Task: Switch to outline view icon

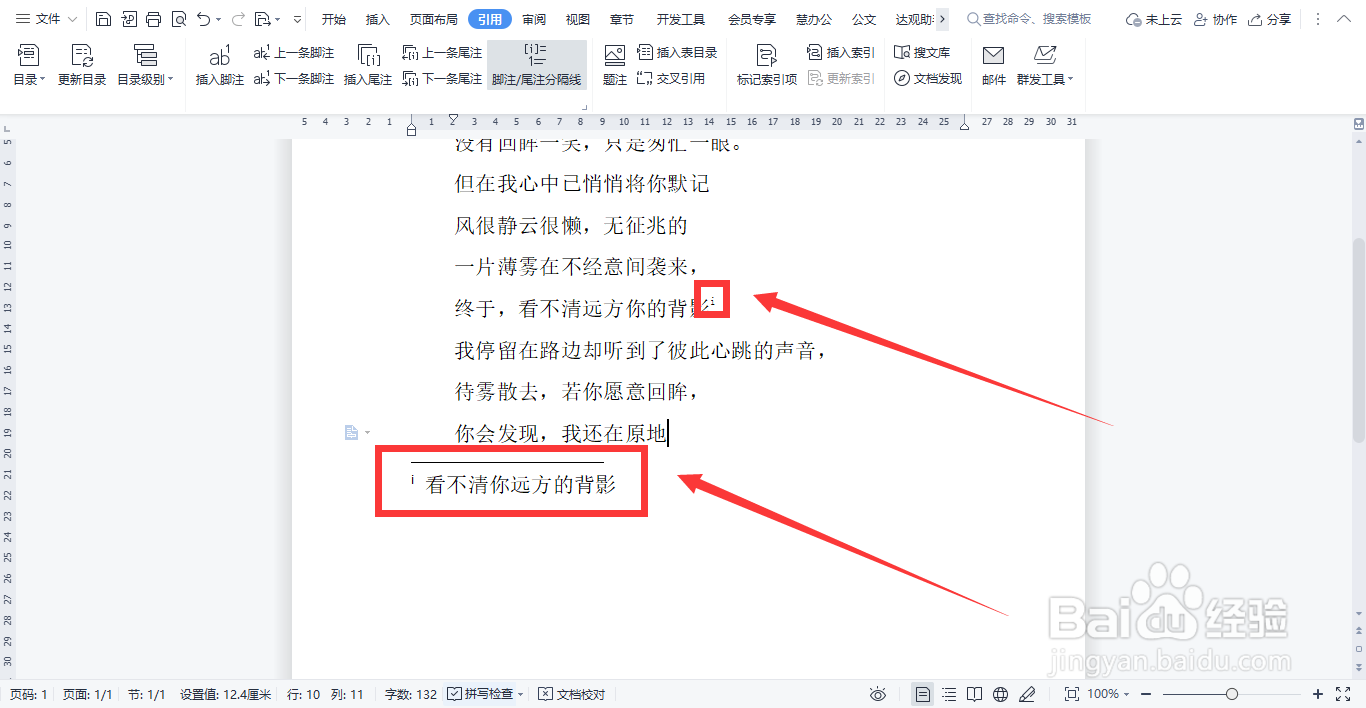Action: (x=949, y=694)
